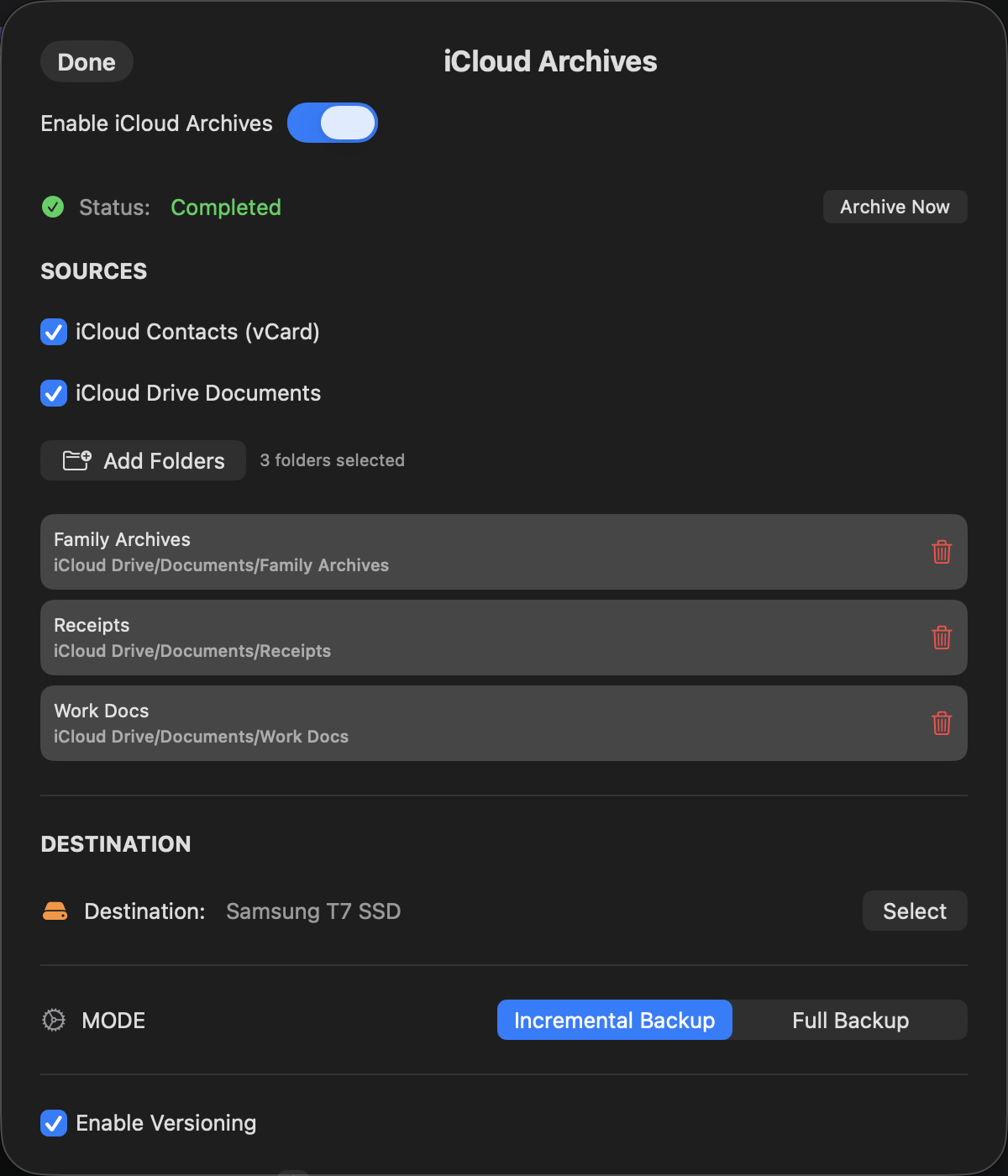Delete the Family Archives folder via trash icon
Viewport: 1008px width, 1176px height.
[x=942, y=552]
